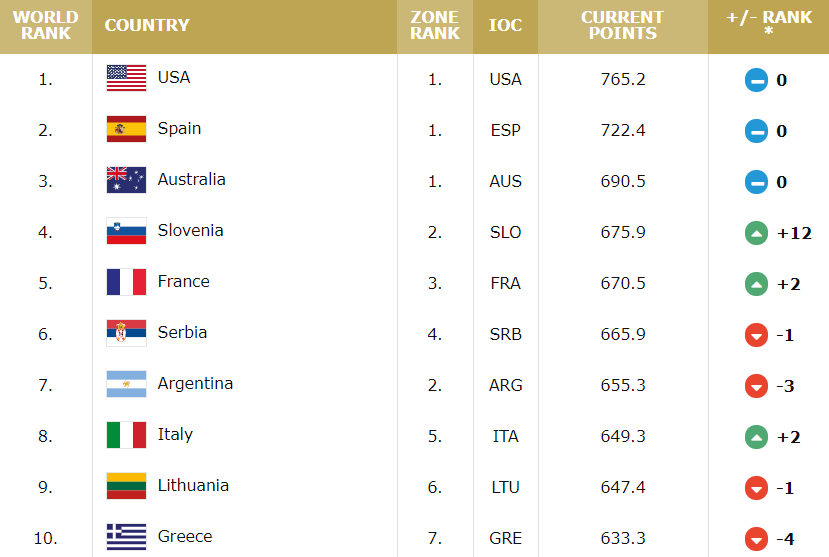
Task: Click the Greece flag icon
Action: coord(126,537)
